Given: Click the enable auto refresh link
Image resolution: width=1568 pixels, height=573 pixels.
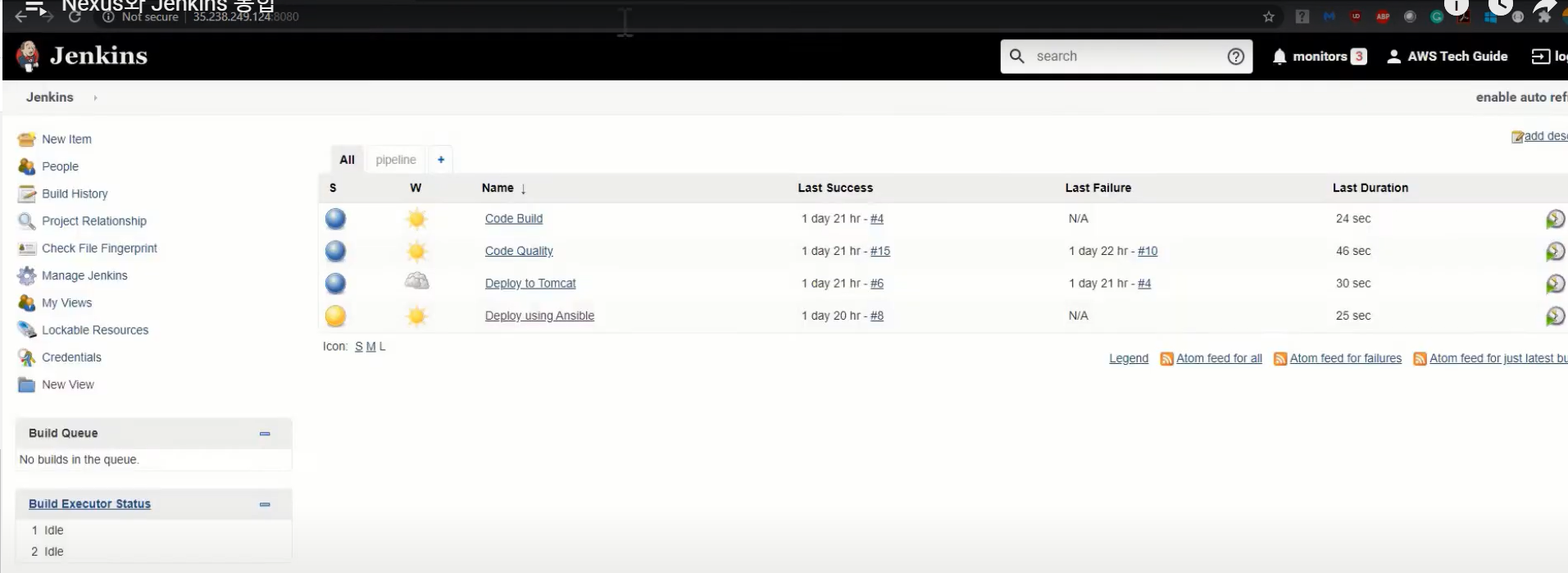Looking at the screenshot, I should (1521, 98).
